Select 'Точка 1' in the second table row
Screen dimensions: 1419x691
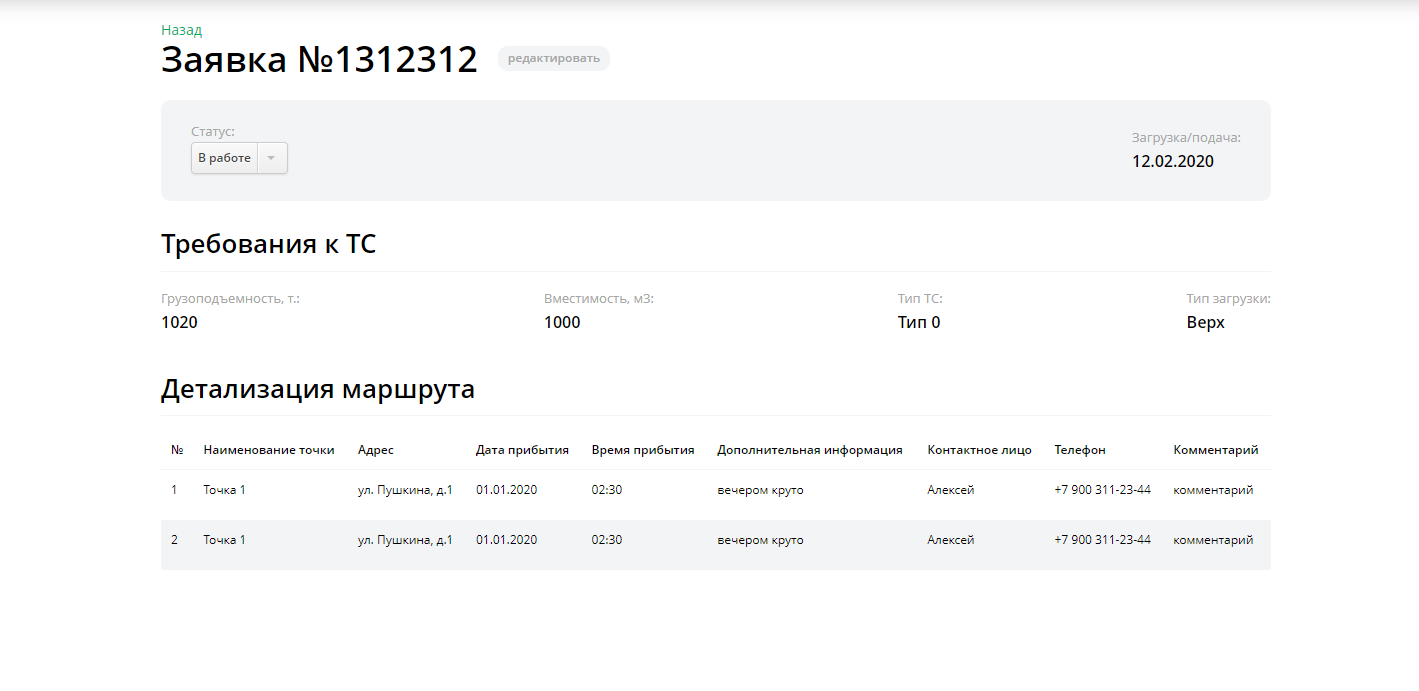click(224, 540)
